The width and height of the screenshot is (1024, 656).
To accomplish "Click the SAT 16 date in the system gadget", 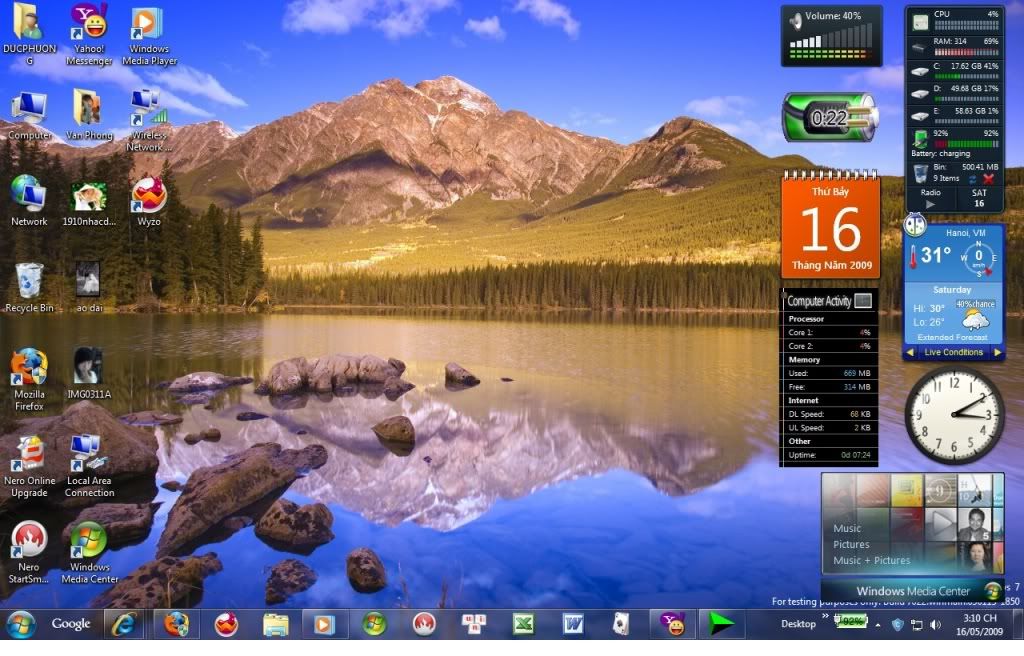I will tap(979, 198).
